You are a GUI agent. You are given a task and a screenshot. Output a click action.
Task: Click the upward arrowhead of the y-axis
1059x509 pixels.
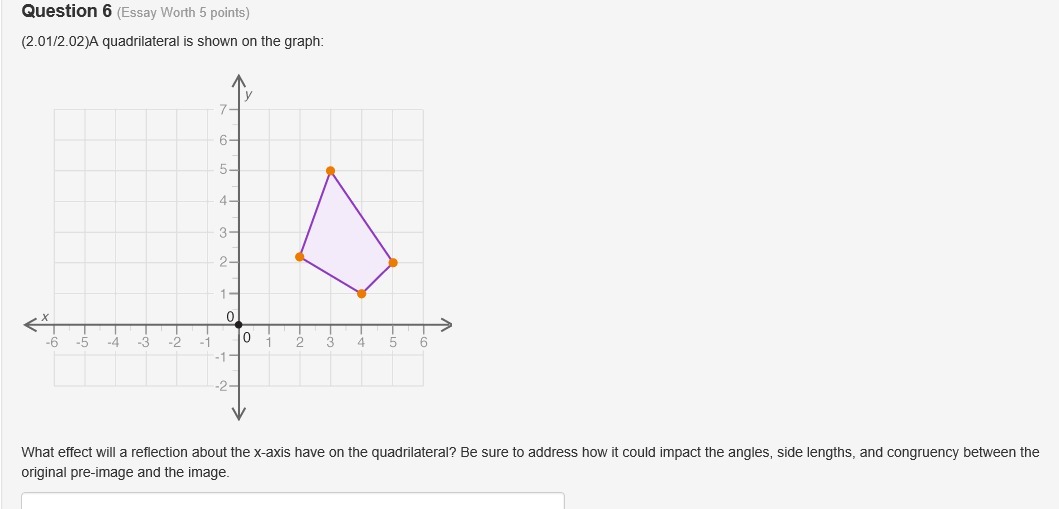coord(238,81)
